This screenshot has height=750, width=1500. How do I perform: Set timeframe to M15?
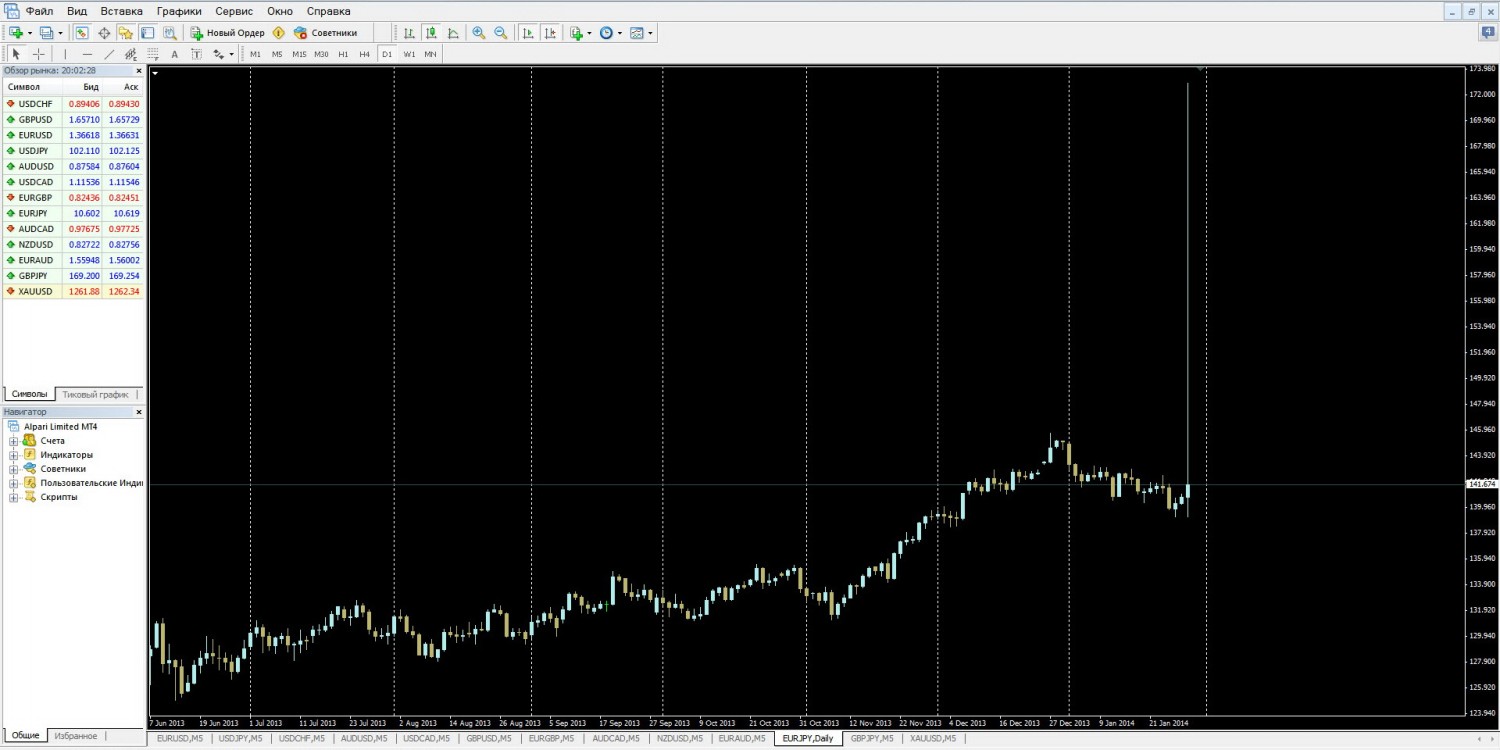299,54
